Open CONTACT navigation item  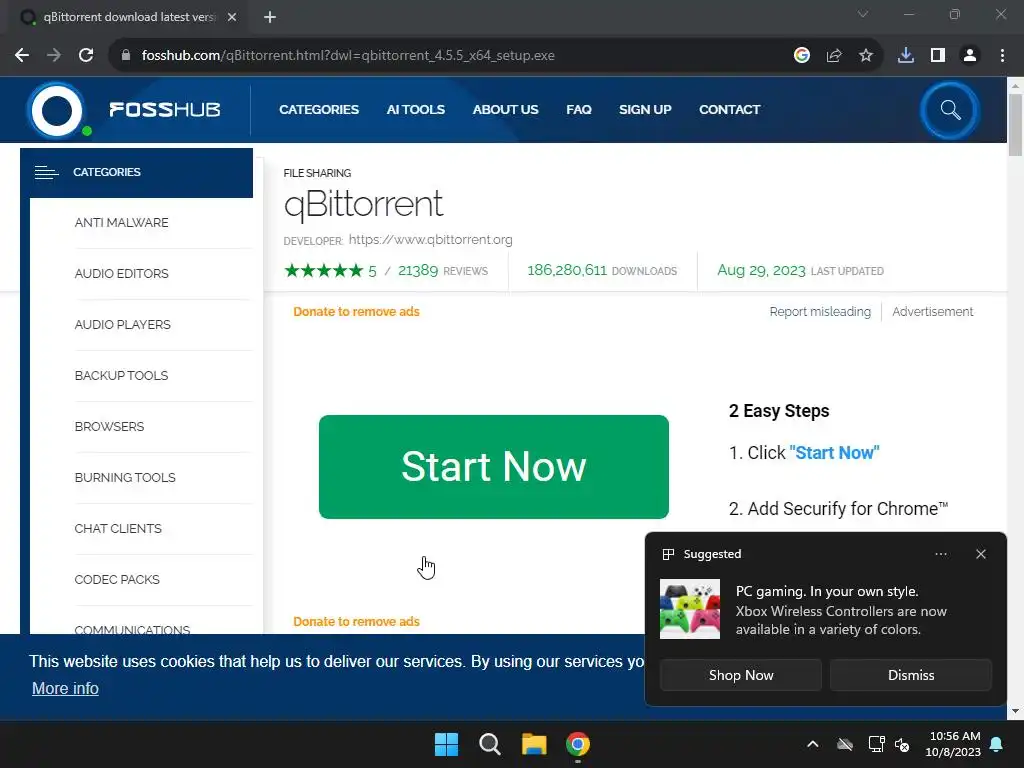tap(729, 110)
